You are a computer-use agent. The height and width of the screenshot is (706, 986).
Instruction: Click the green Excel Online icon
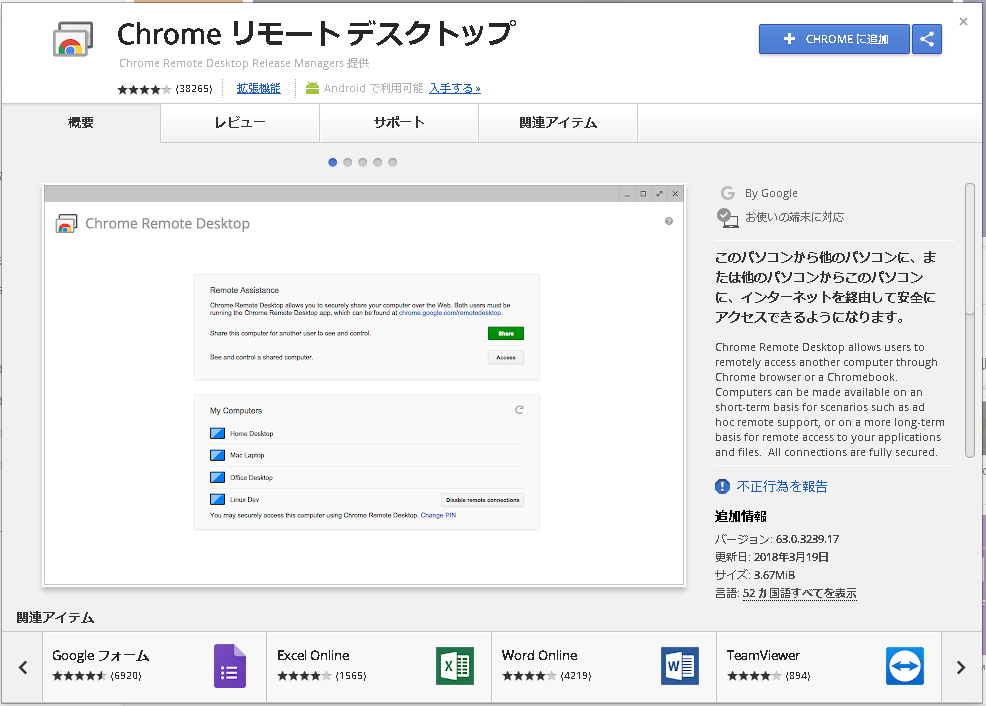pos(455,666)
